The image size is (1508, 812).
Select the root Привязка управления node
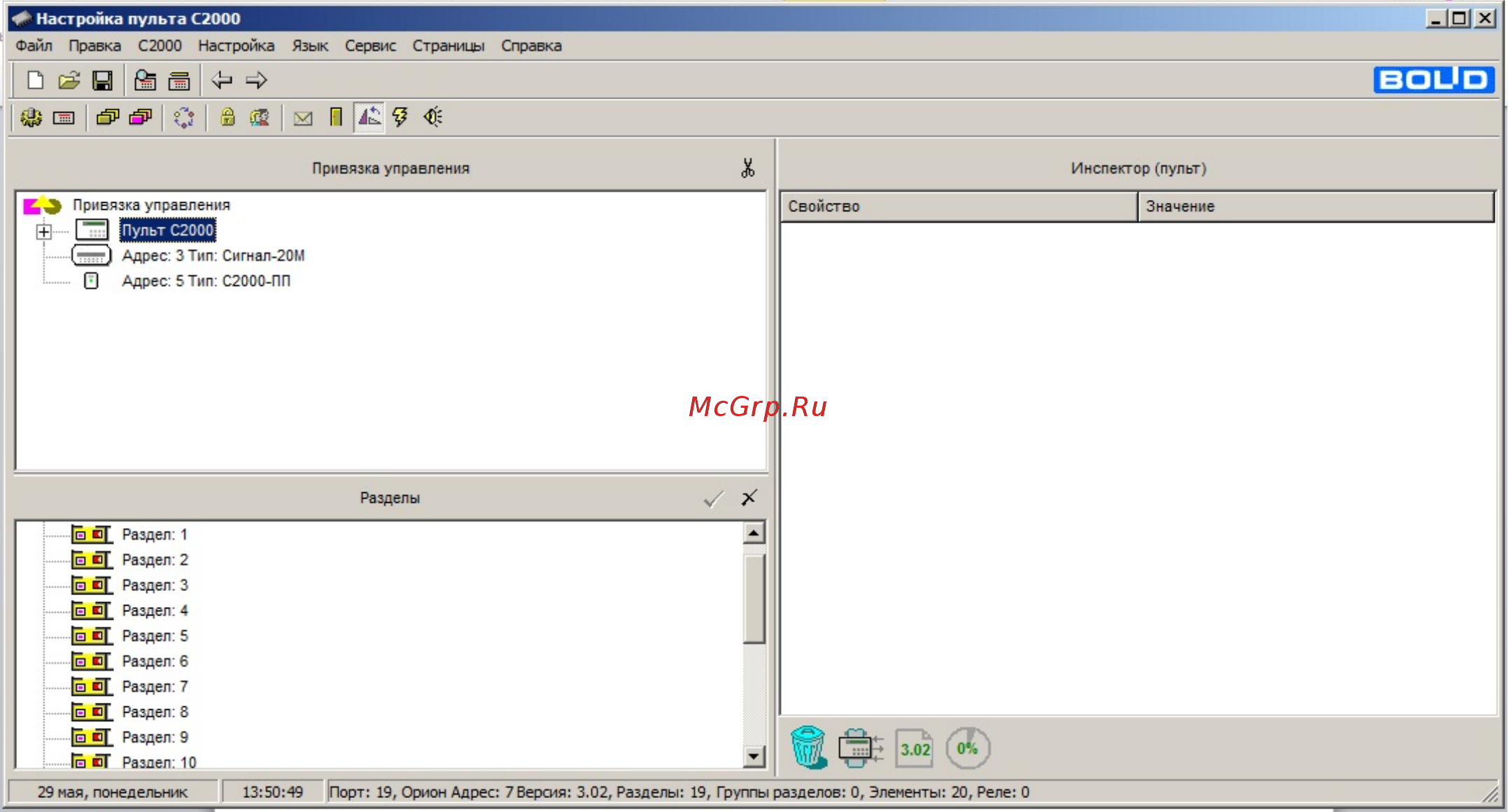point(151,205)
